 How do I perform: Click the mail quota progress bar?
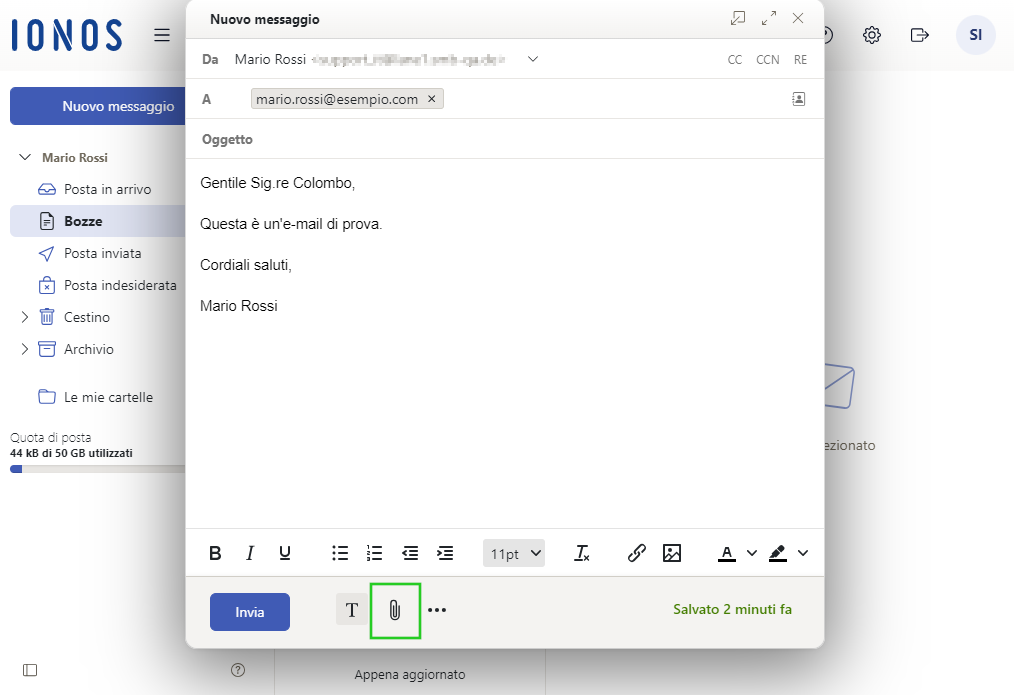pyautogui.click(x=98, y=469)
